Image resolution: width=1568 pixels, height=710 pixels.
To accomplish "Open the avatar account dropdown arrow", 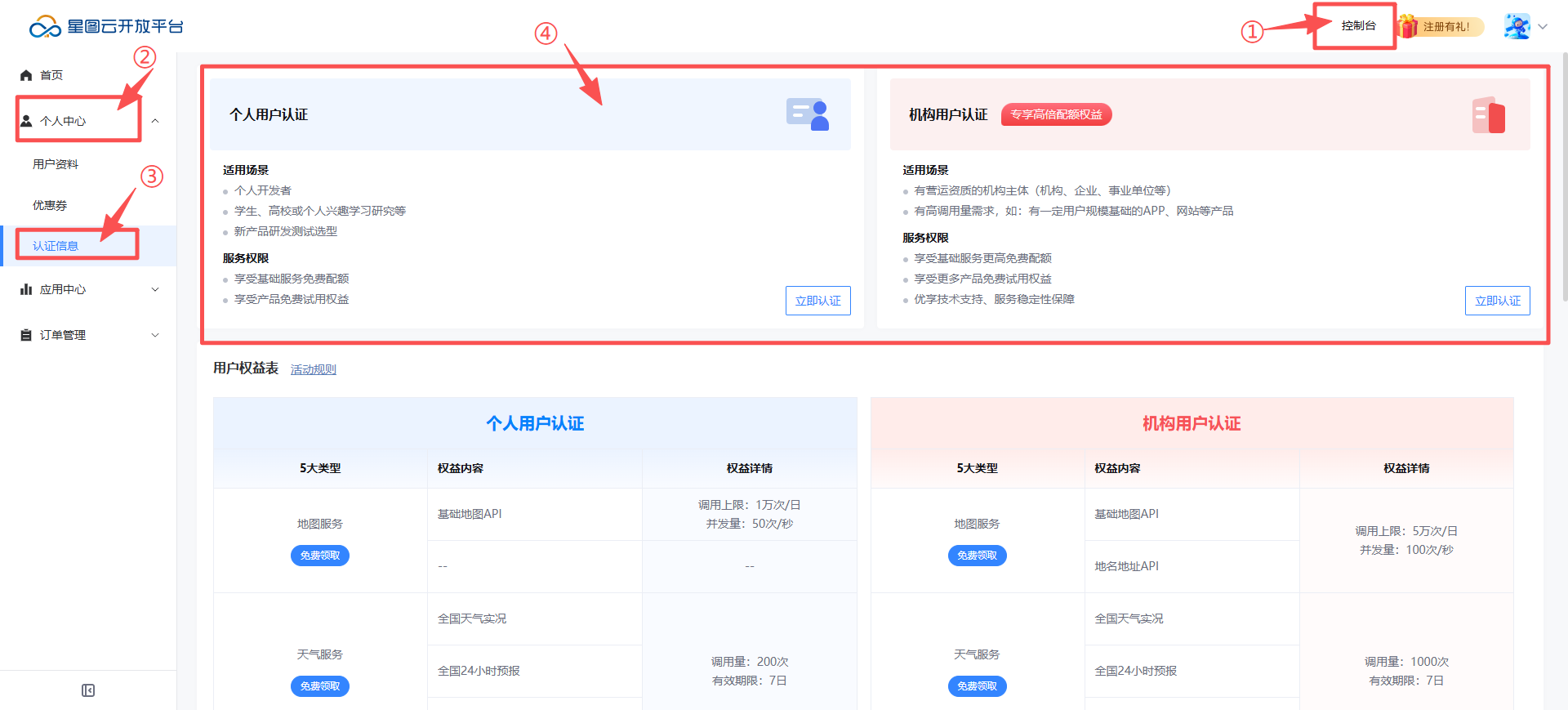I will [1543, 26].
